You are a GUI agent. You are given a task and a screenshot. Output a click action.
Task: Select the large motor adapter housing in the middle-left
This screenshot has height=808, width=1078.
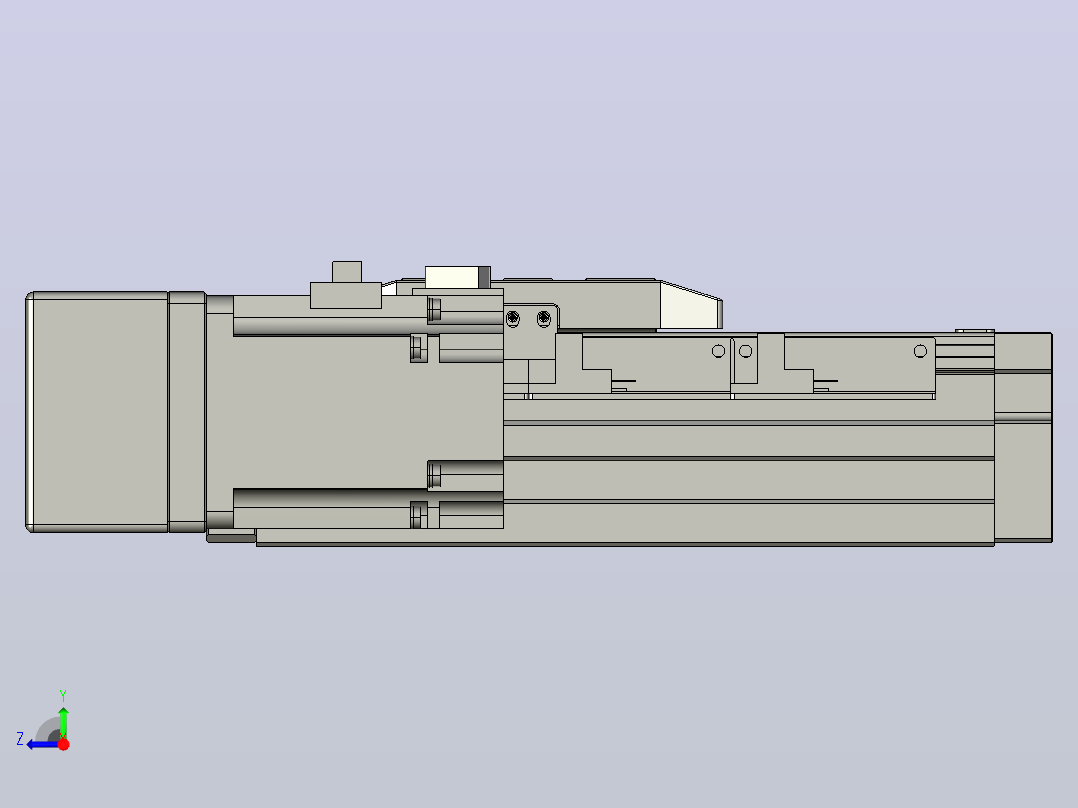[354, 412]
